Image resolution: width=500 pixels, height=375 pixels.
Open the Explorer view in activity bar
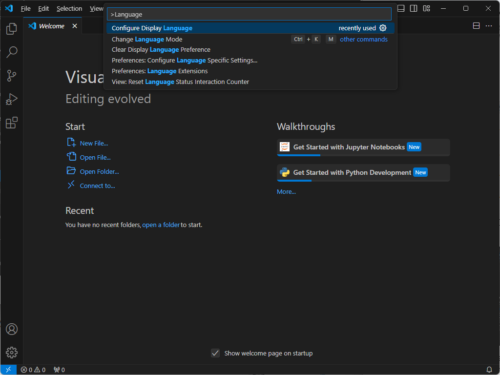(12, 29)
